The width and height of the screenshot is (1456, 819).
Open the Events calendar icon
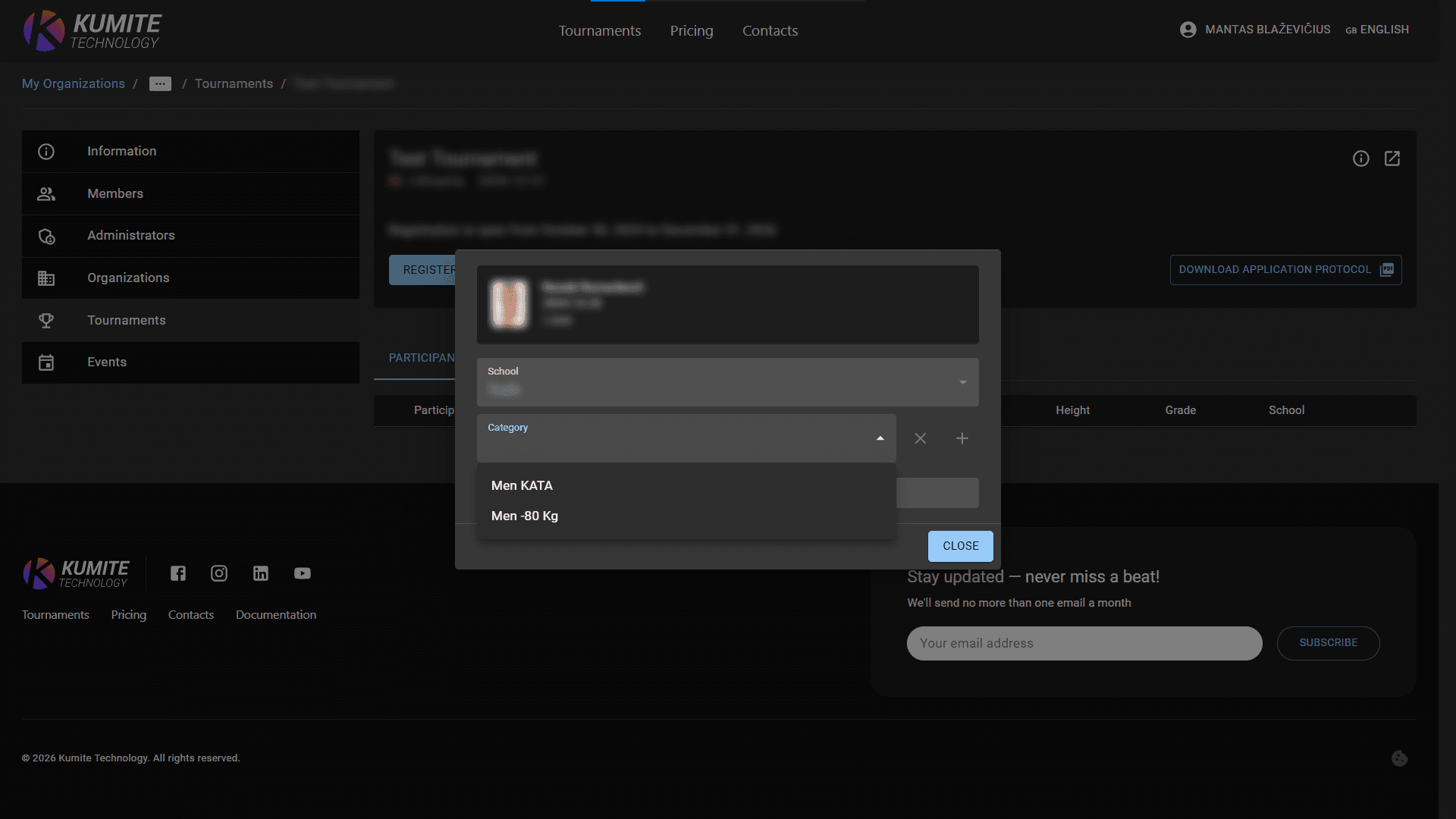tap(46, 362)
